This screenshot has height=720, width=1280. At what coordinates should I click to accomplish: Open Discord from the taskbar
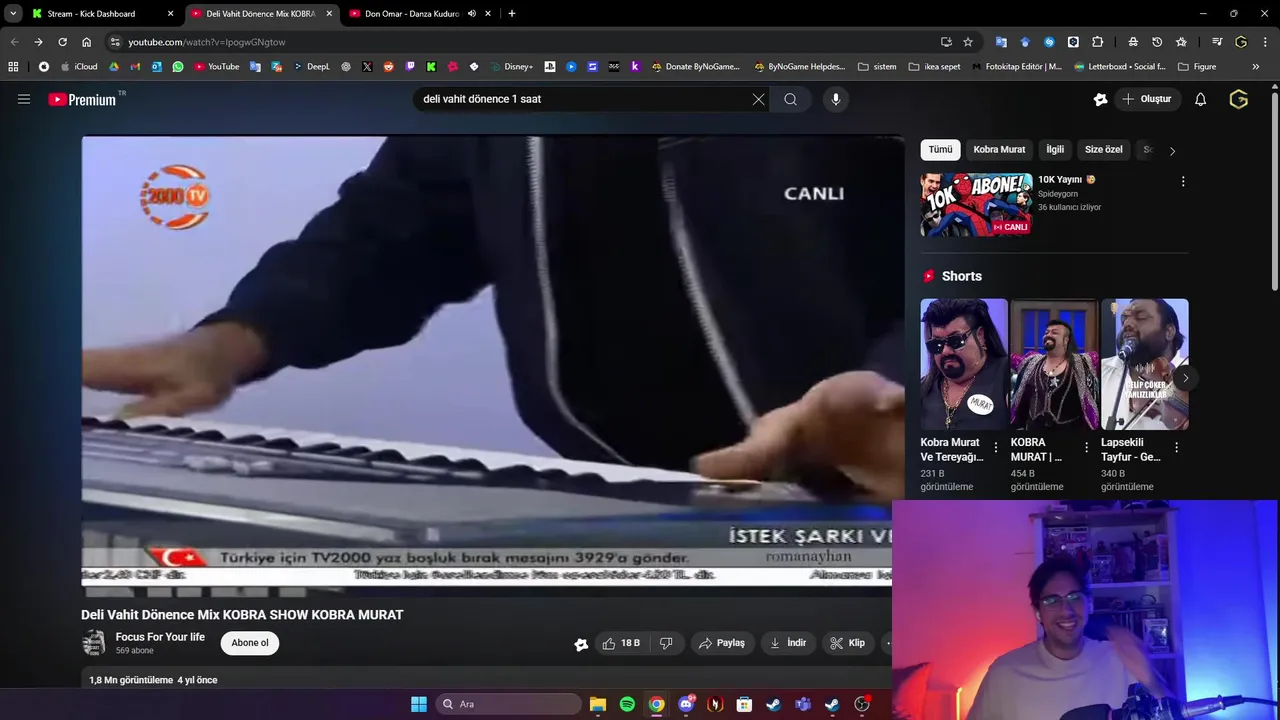tap(686, 704)
